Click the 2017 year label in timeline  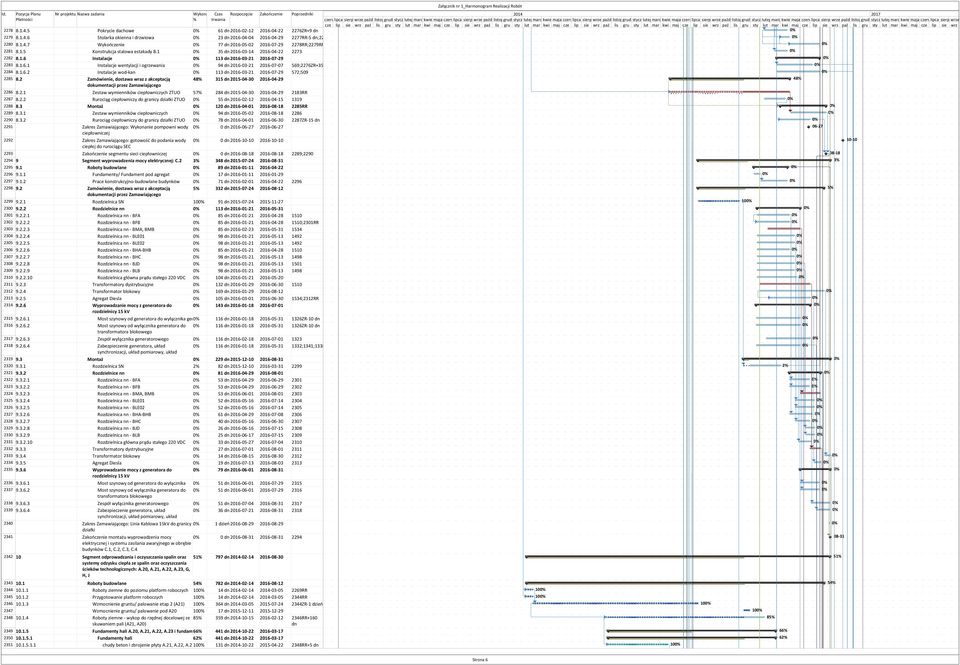(x=878, y=13)
